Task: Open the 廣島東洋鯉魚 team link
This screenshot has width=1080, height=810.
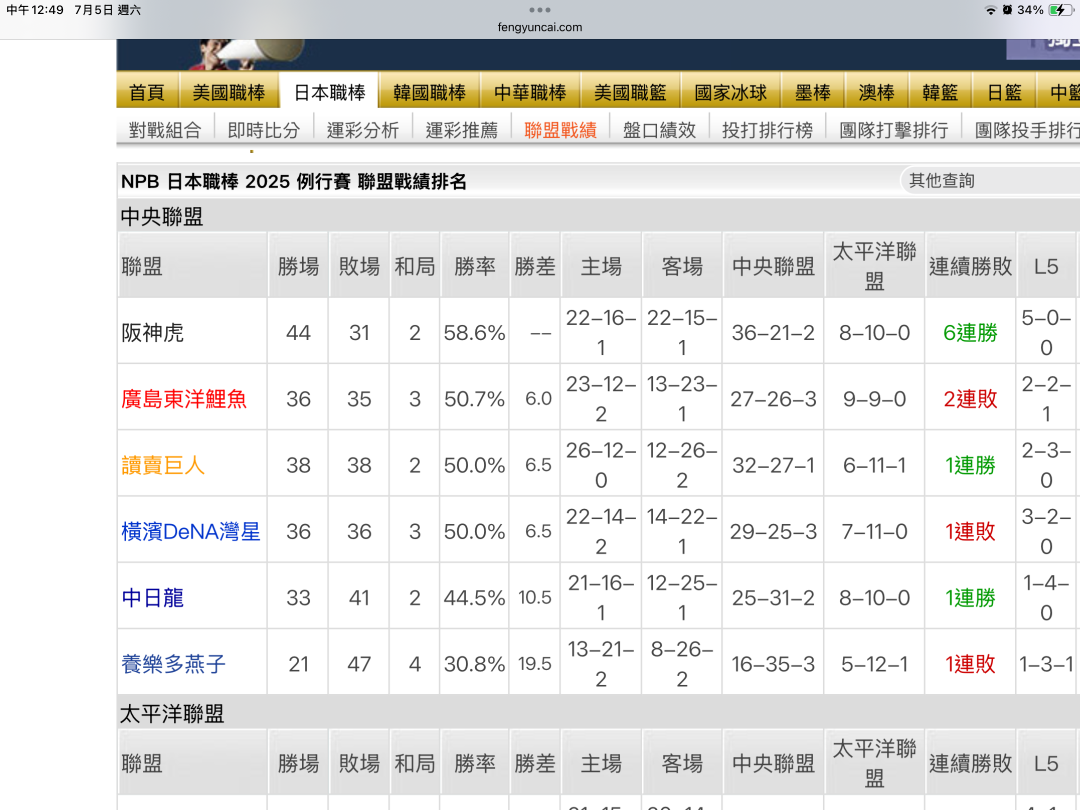Action: pyautogui.click(x=184, y=399)
